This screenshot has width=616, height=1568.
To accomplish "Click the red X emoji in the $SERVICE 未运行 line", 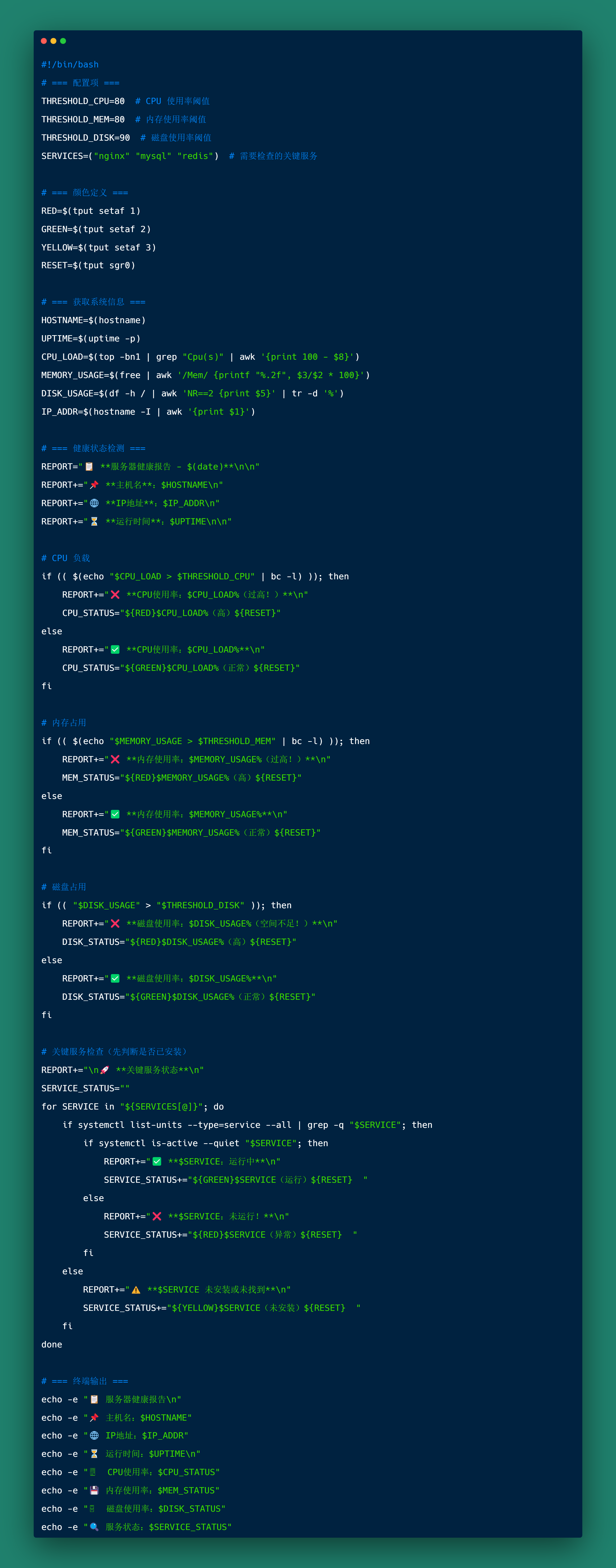I will [157, 1216].
